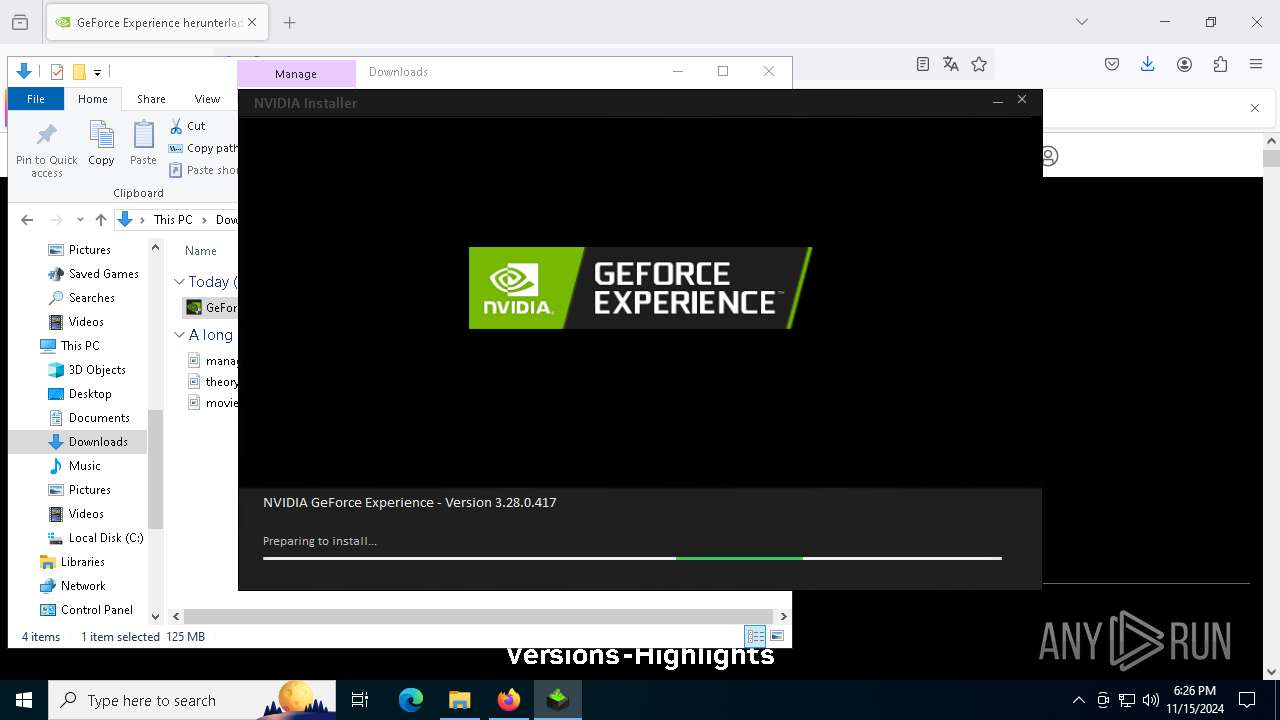Switch Explorer to details view
1280x720 pixels.
[755, 636]
